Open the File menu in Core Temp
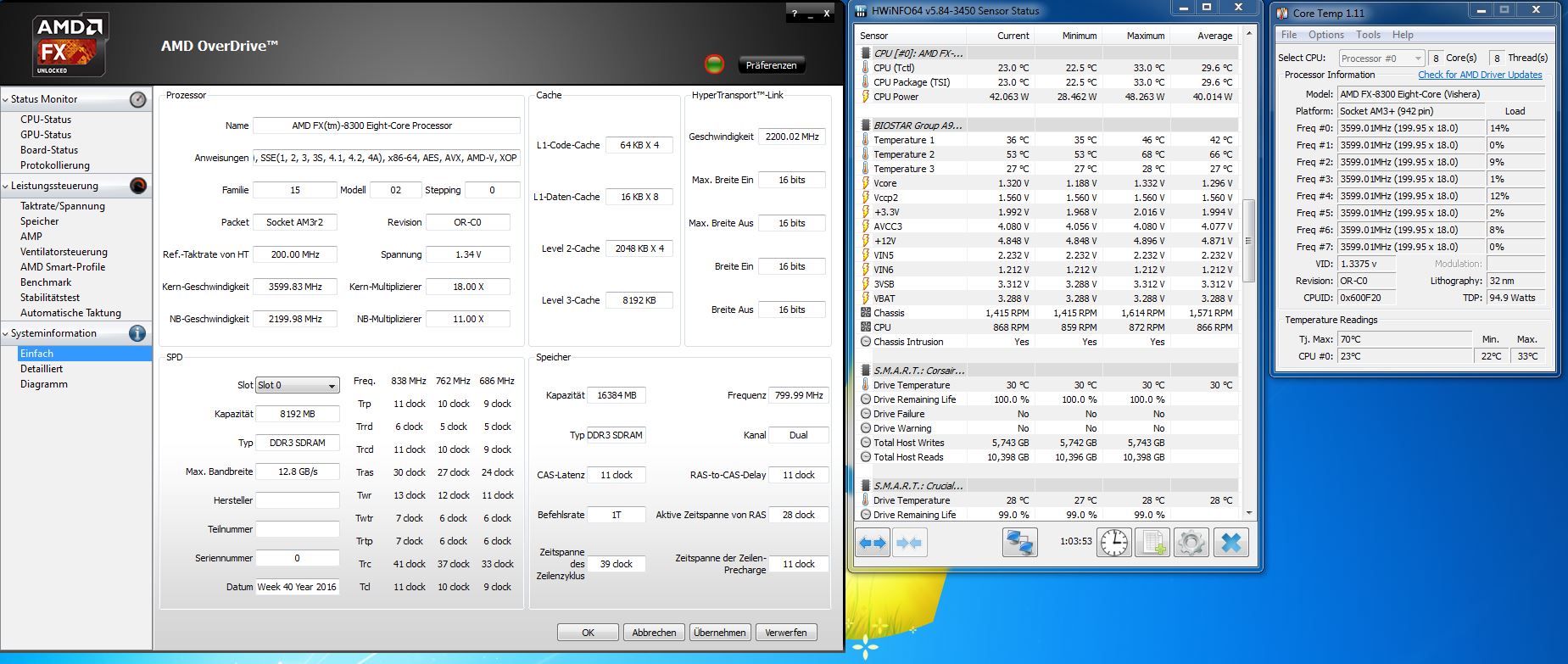This screenshot has height=664, width=1568. point(1289,35)
